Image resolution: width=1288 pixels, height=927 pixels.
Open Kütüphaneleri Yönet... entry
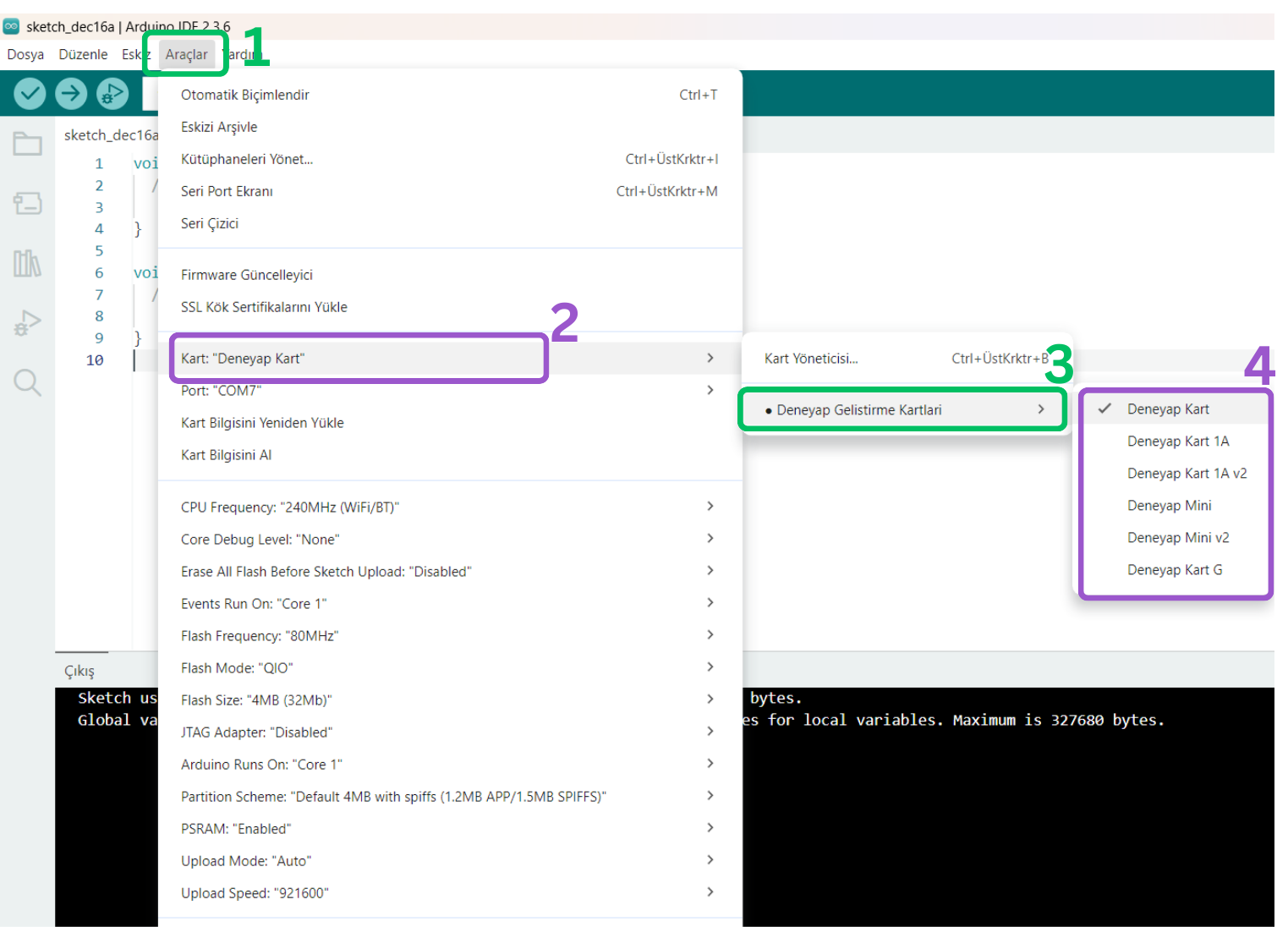point(450,159)
